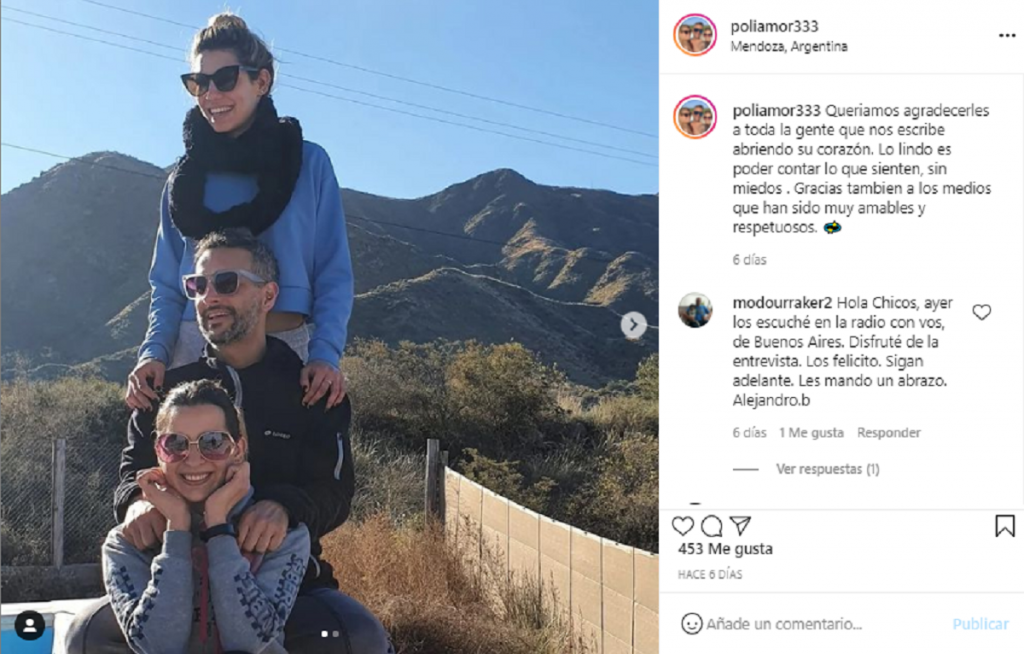Screen dimensions: 1024x654
Task: Select second carousel dot indicator
Action: point(336,634)
